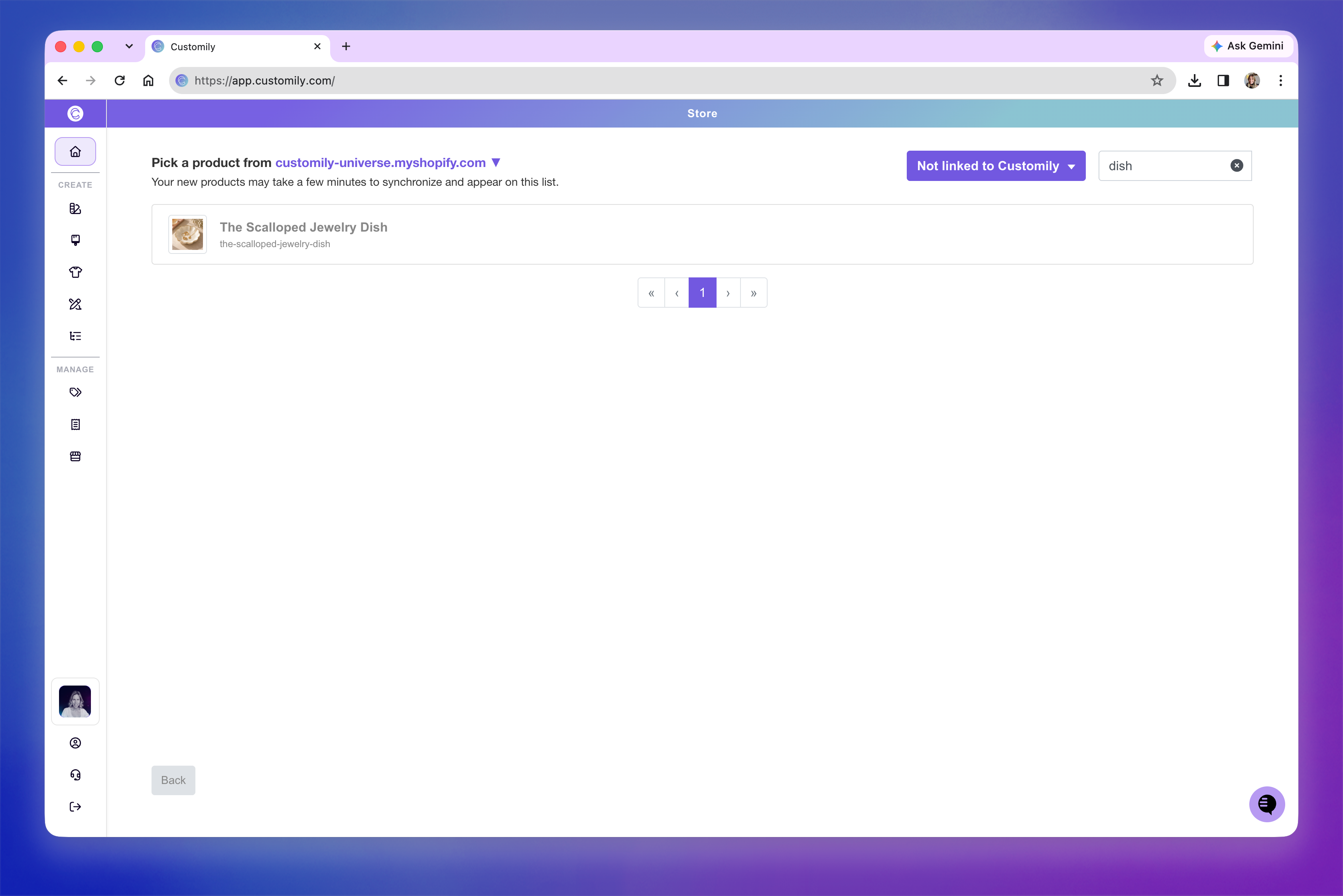Open the Not linked to Customily dropdown

coord(996,166)
